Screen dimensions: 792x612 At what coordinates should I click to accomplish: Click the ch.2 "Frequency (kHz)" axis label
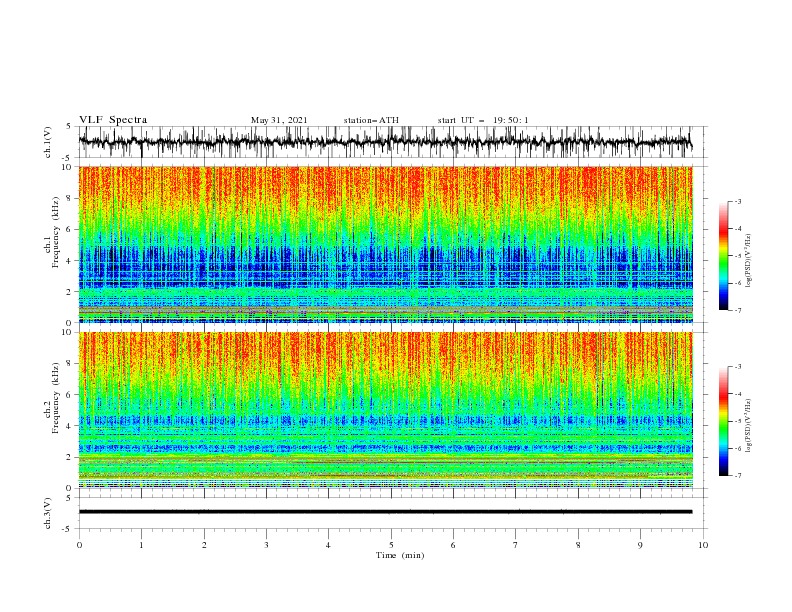[55, 398]
